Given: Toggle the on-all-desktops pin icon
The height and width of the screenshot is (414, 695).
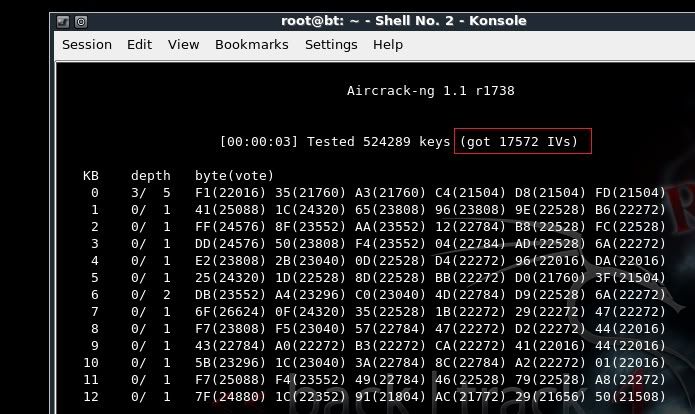Looking at the screenshot, I should tap(81, 21).
